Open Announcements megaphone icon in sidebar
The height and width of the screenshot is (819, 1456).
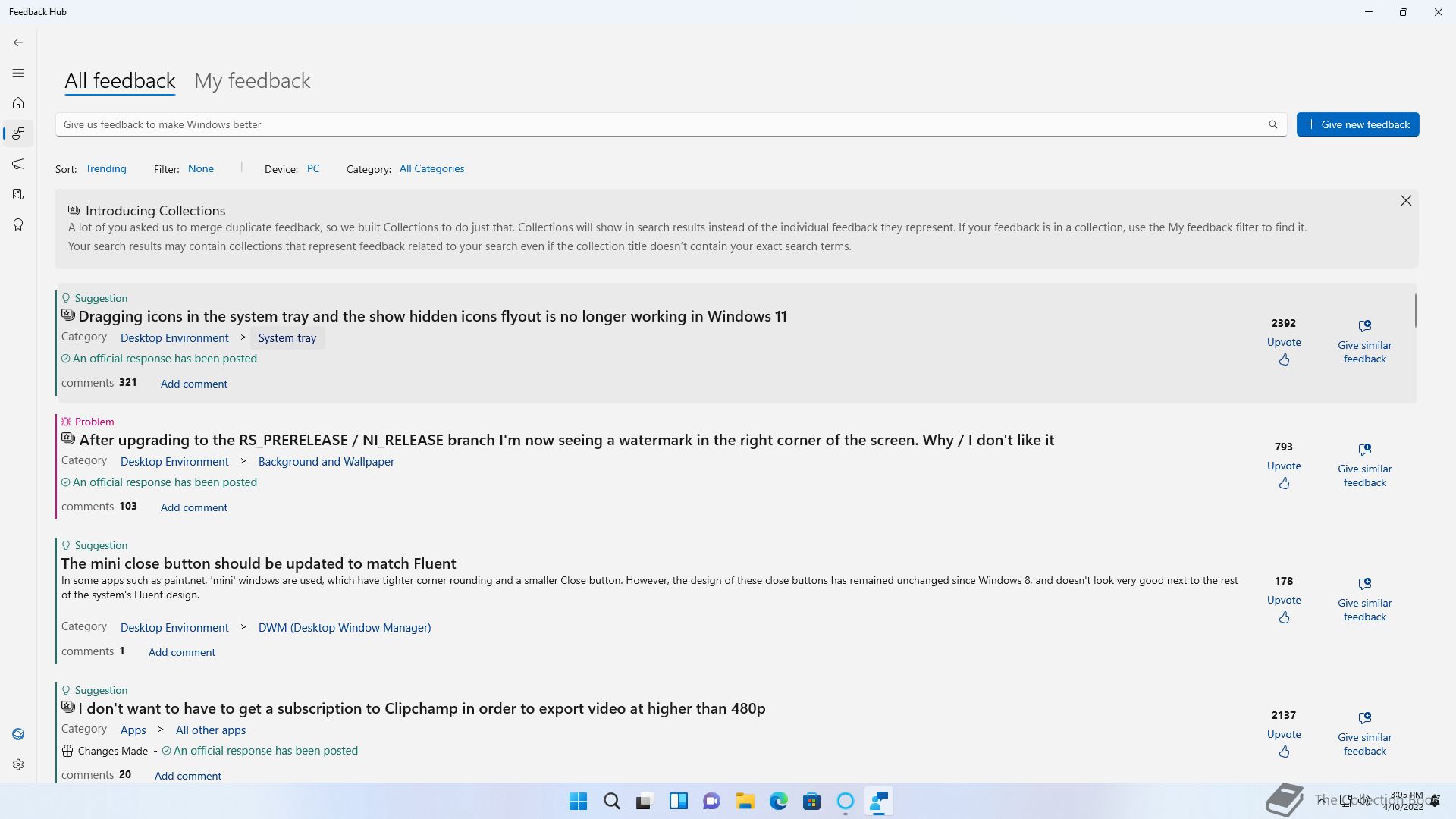tap(18, 164)
